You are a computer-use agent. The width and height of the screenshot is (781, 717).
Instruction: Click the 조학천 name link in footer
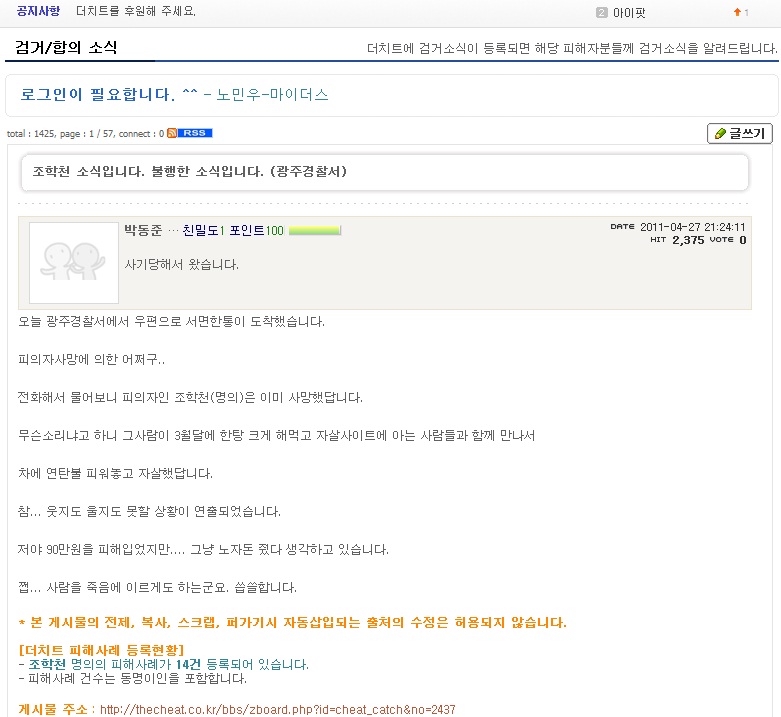coord(47,664)
